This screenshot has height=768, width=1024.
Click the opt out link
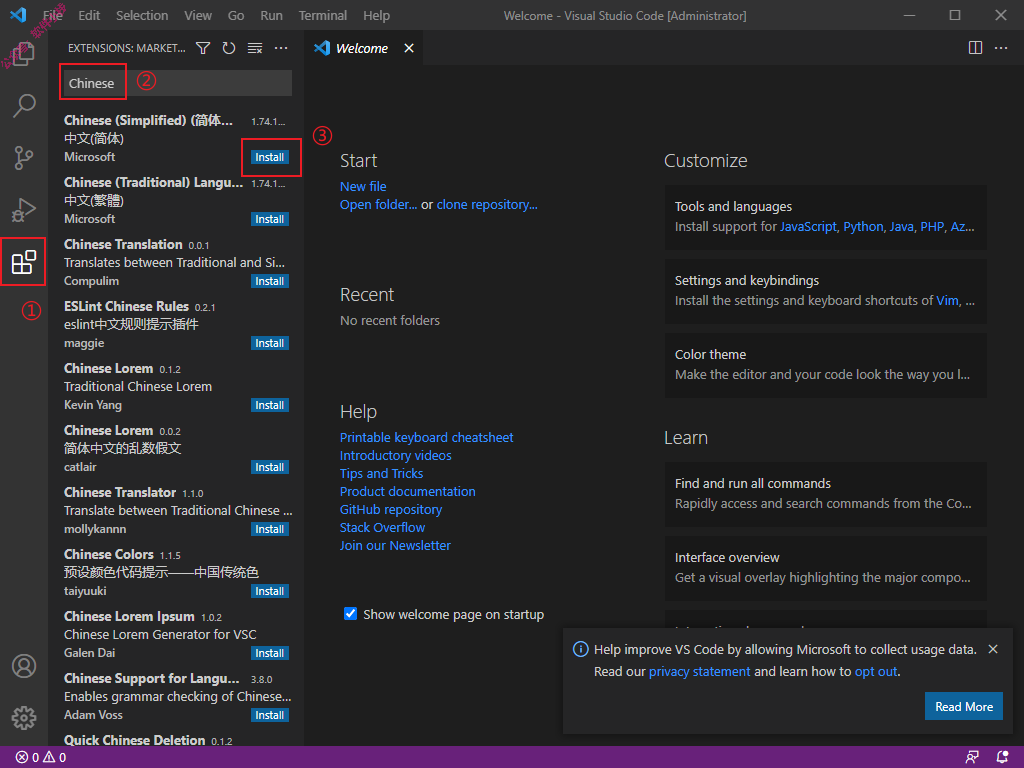click(876, 672)
